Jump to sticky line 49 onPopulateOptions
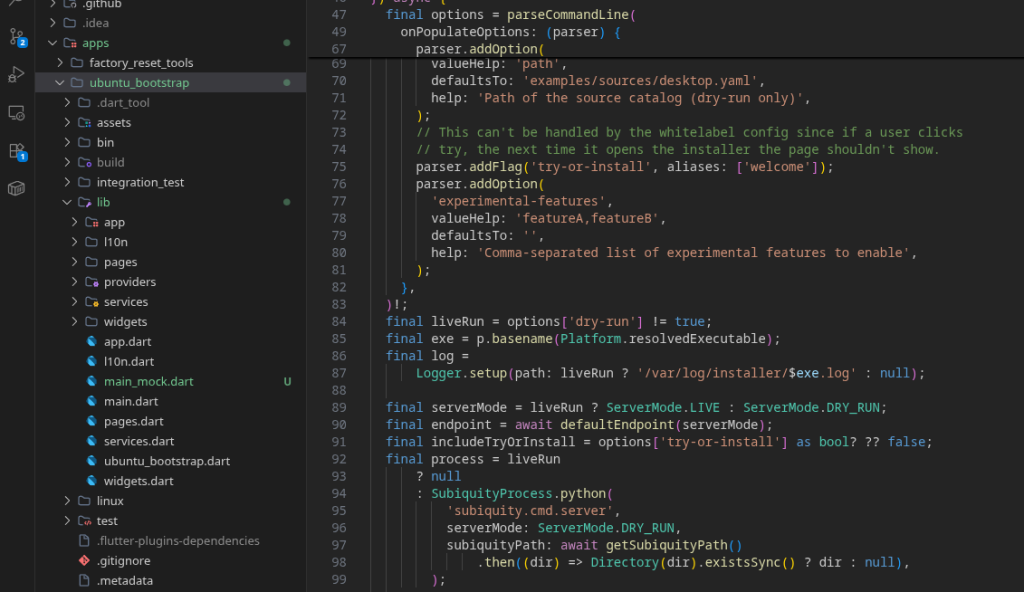The width and height of the screenshot is (1024, 592). 510,32
